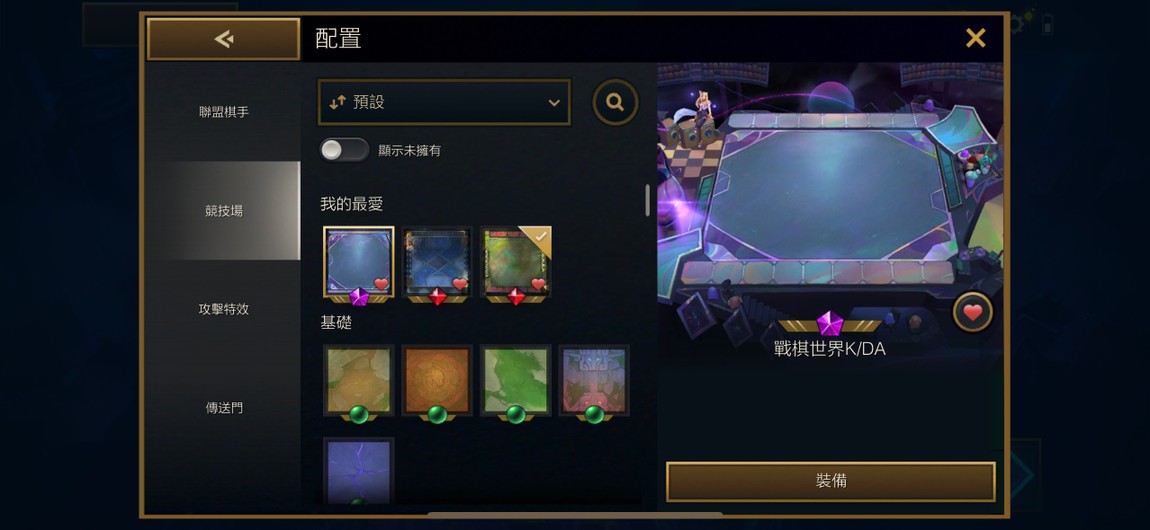Choose the purple cracked arena thumbnail
1150x530 pixels.
point(359,471)
